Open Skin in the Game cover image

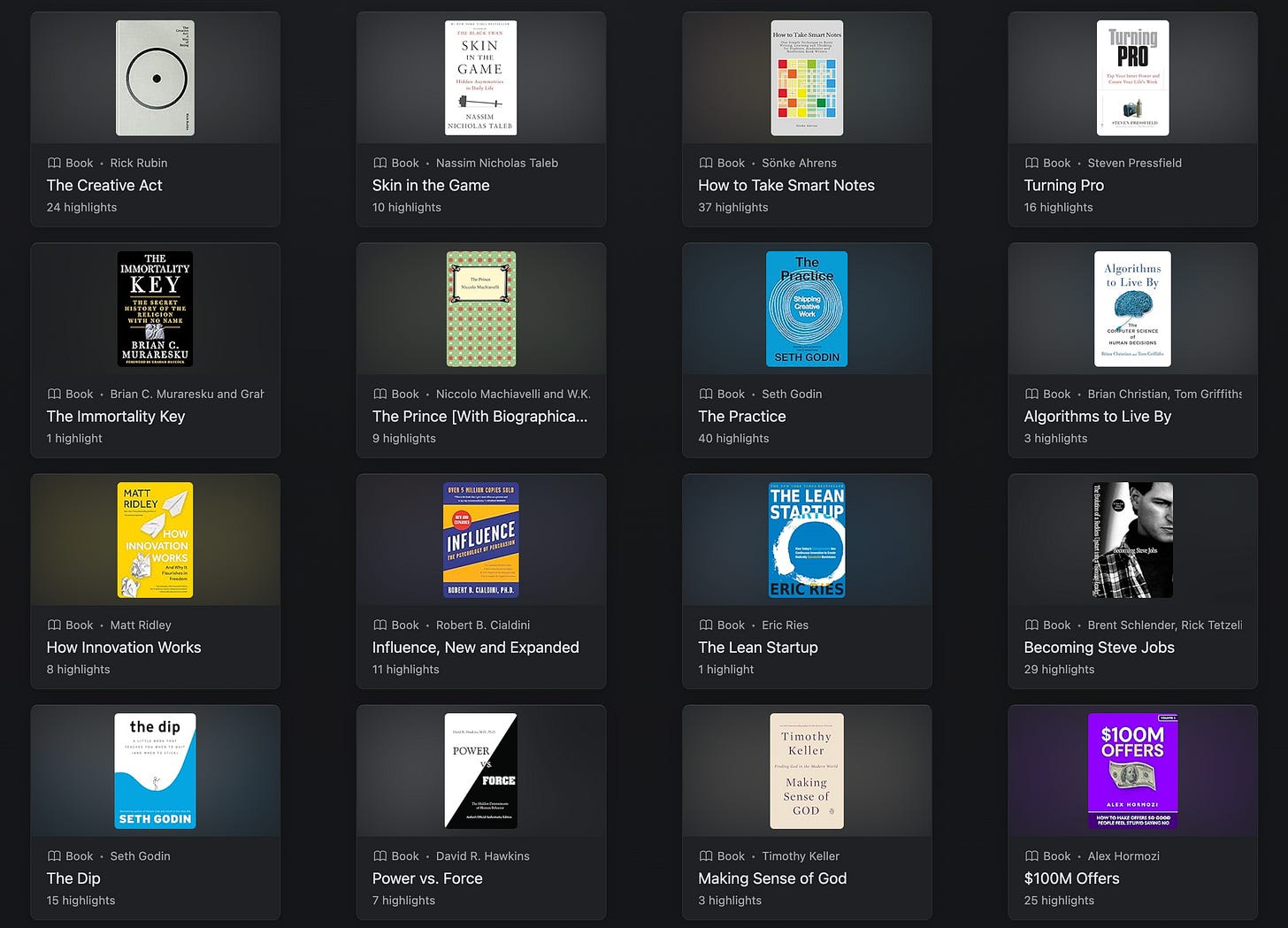[x=480, y=78]
